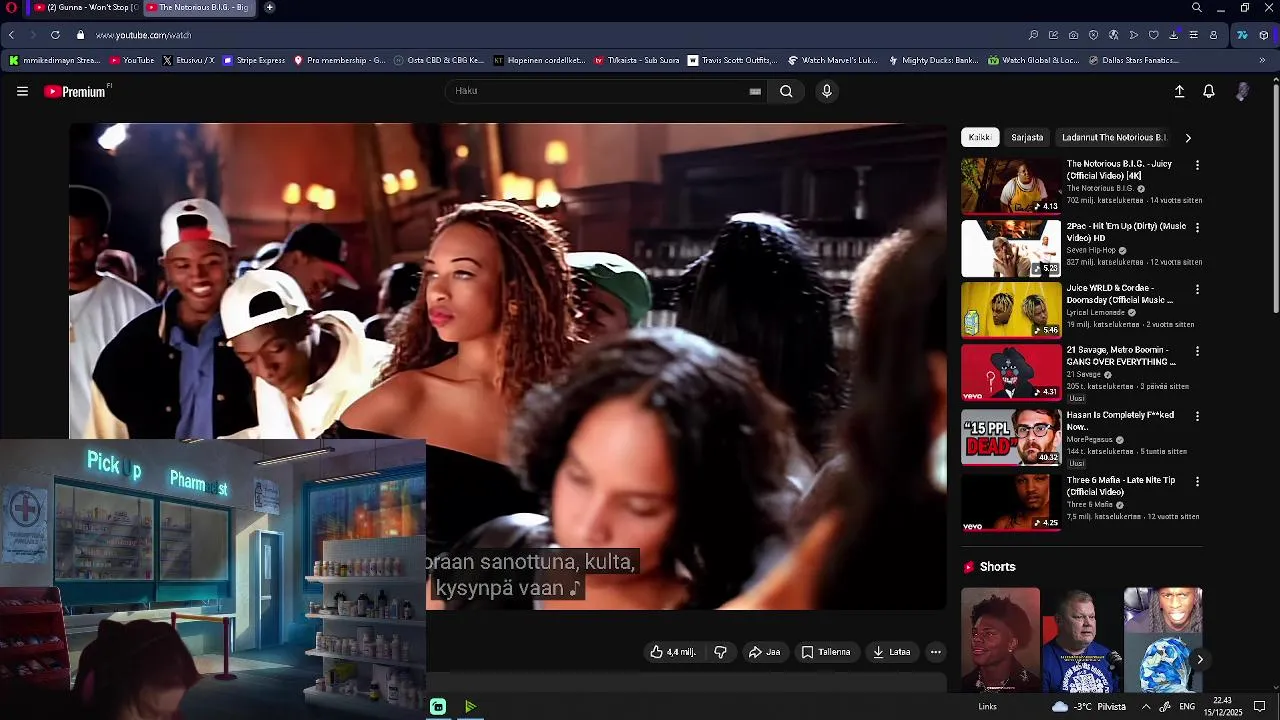Open the YouTube account avatar menu
Image resolution: width=1280 pixels, height=720 pixels.
click(x=1243, y=91)
